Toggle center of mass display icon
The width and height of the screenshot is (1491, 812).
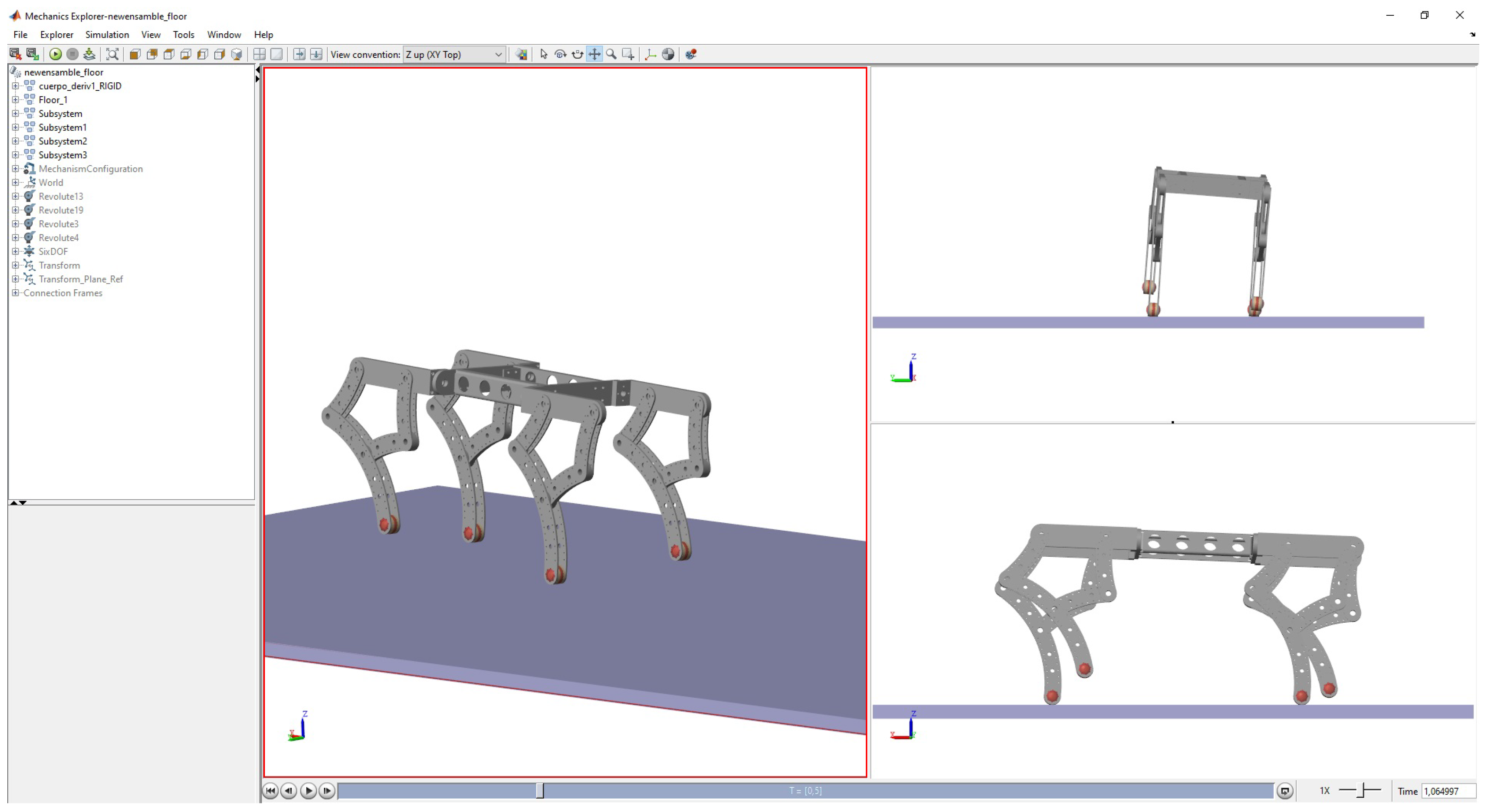click(x=668, y=54)
